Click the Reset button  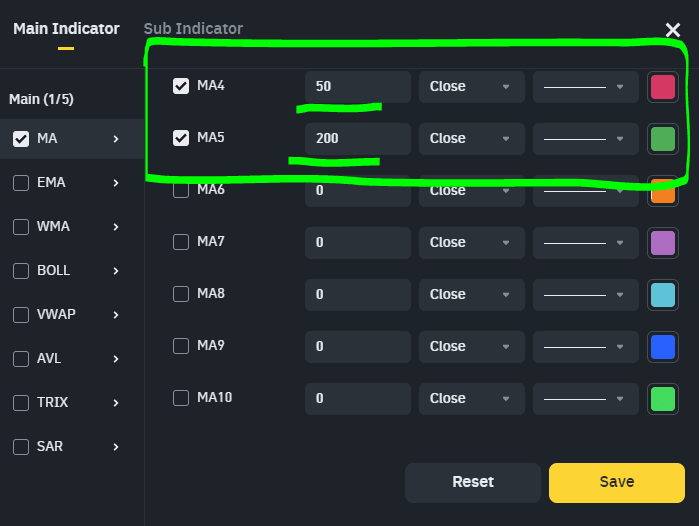tap(473, 482)
